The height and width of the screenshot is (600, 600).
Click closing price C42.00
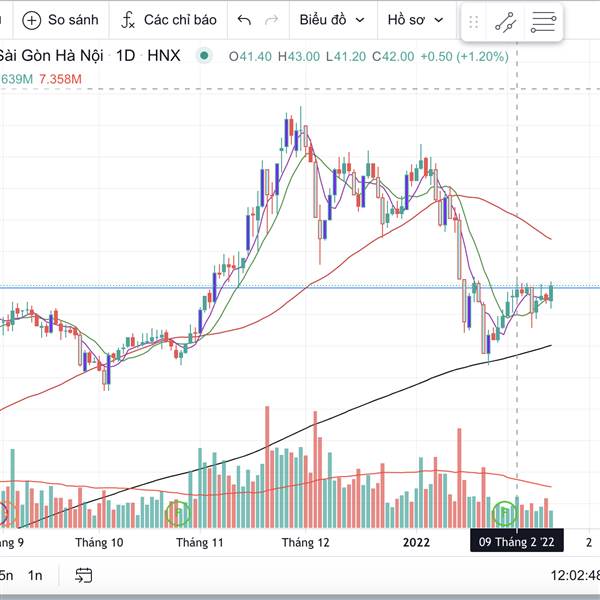(x=393, y=57)
